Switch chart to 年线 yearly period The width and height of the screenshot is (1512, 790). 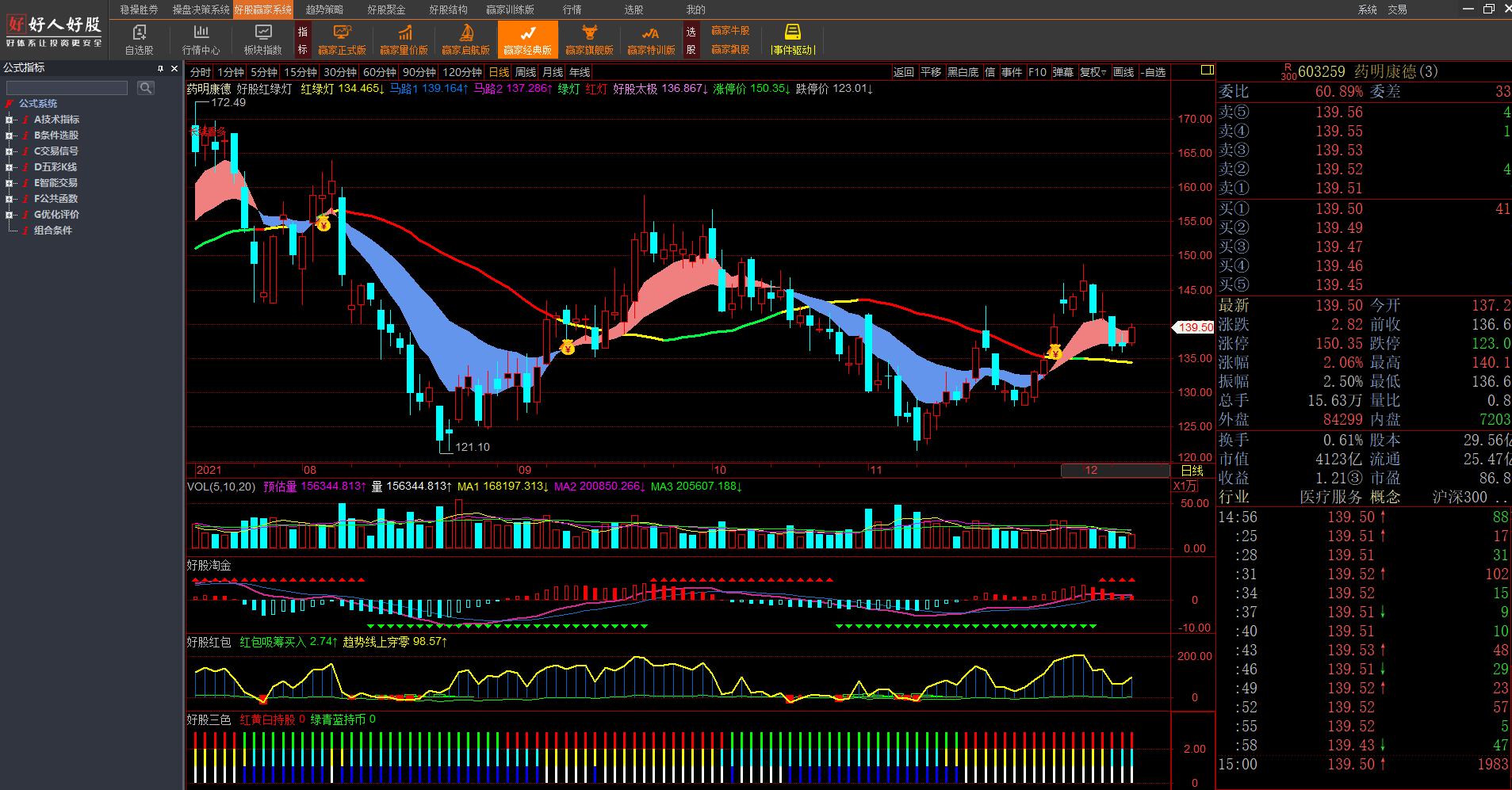[x=580, y=72]
